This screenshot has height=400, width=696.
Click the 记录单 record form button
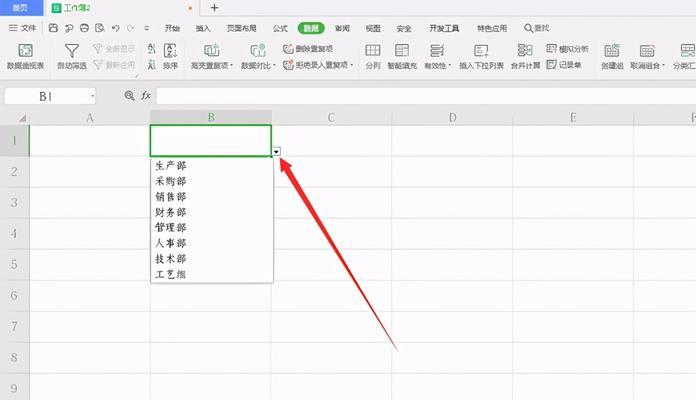[564, 65]
